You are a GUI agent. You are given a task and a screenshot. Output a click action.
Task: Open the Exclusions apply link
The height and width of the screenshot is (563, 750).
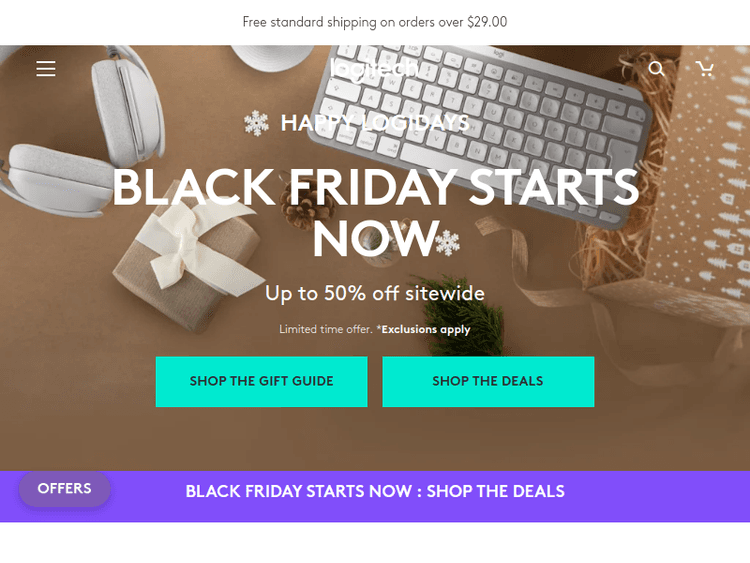point(426,329)
